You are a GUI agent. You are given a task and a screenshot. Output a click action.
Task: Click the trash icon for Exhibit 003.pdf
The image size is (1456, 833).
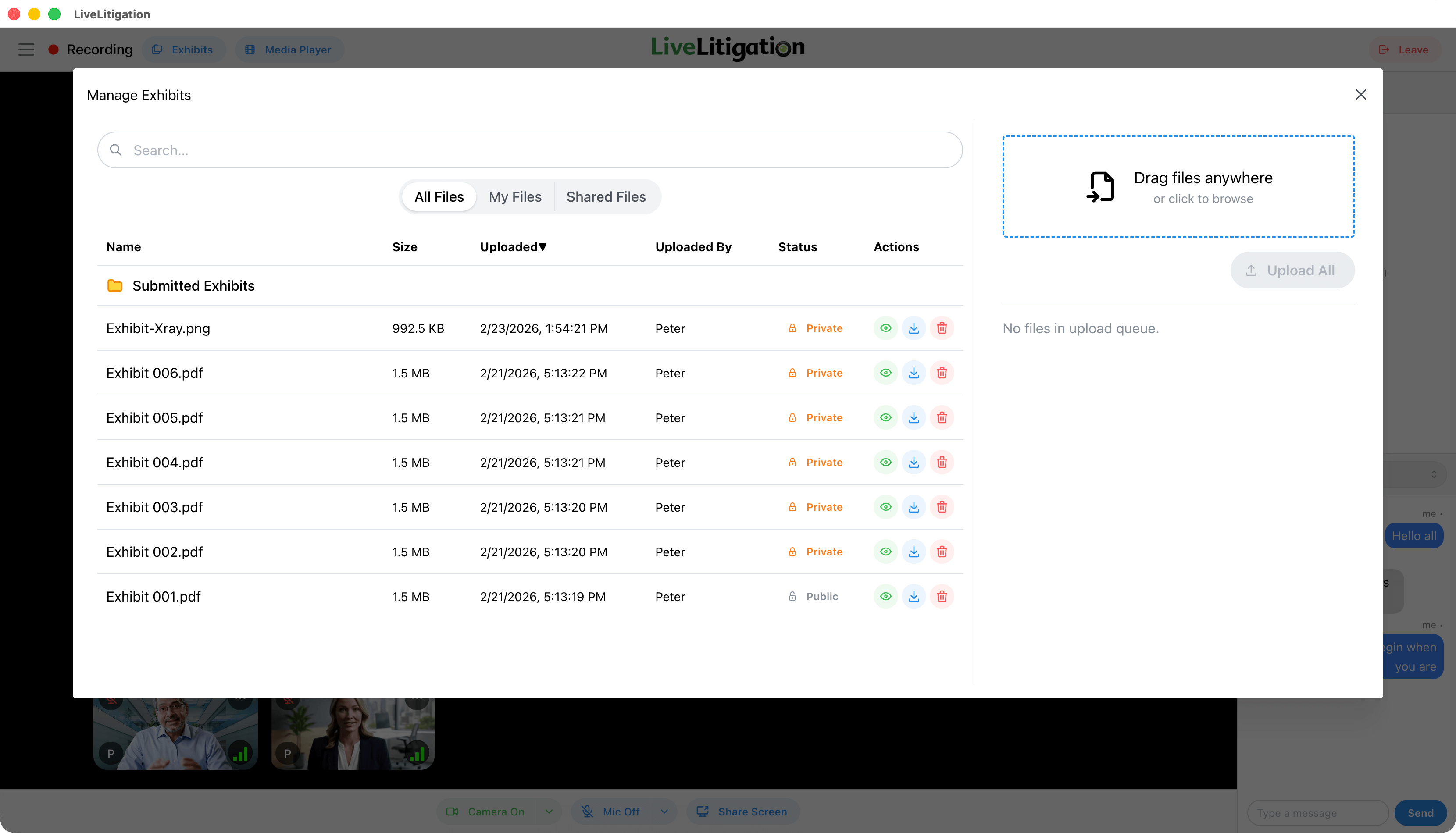tap(942, 507)
